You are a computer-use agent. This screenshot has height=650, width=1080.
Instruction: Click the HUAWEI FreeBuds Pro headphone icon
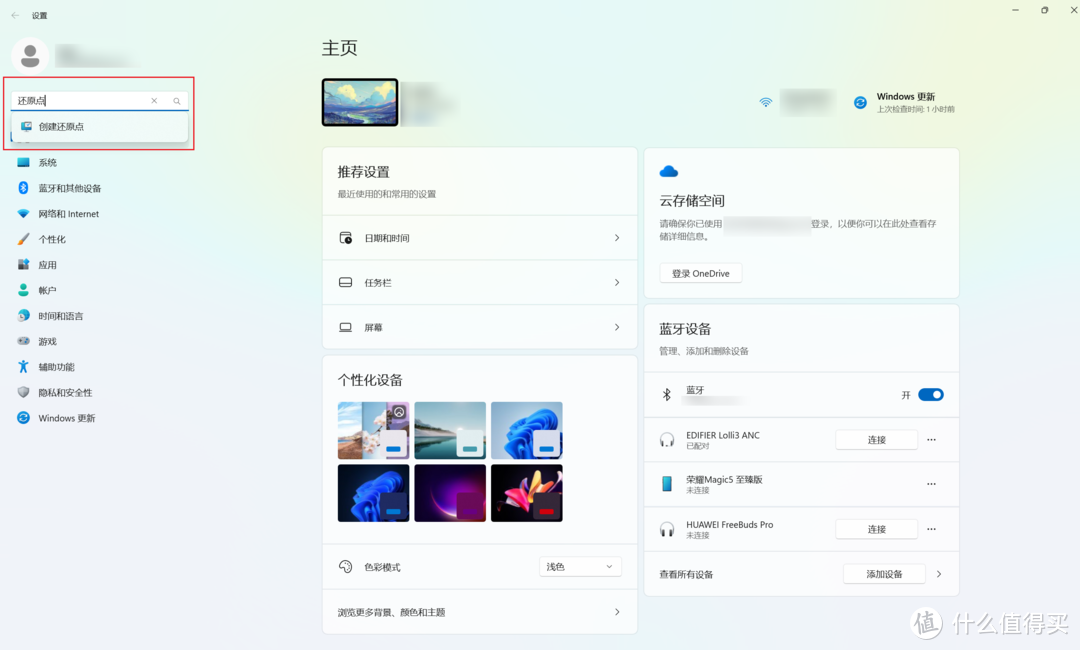pos(667,529)
